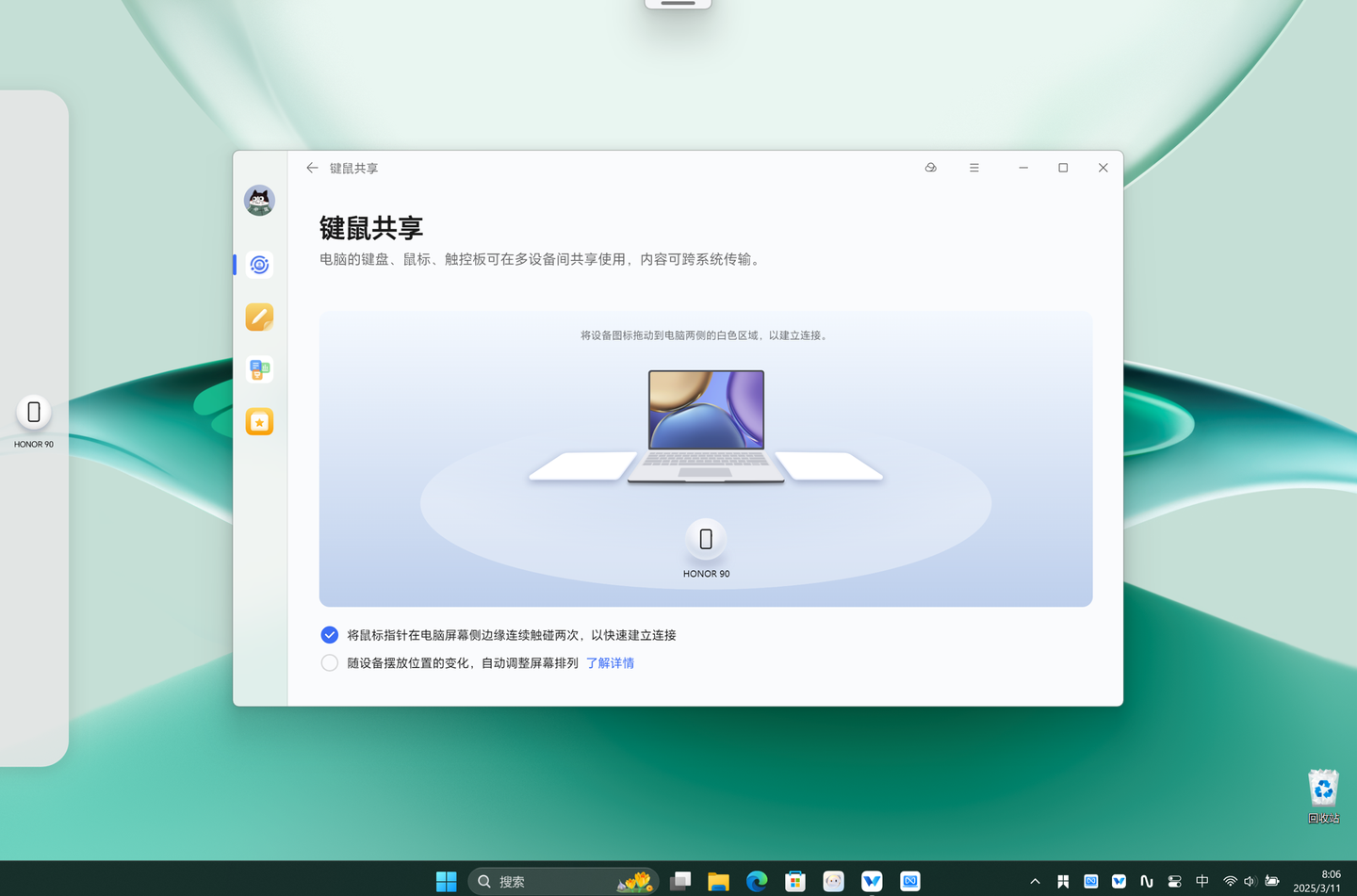Click the battery status tray icon

pyautogui.click(x=1272, y=882)
